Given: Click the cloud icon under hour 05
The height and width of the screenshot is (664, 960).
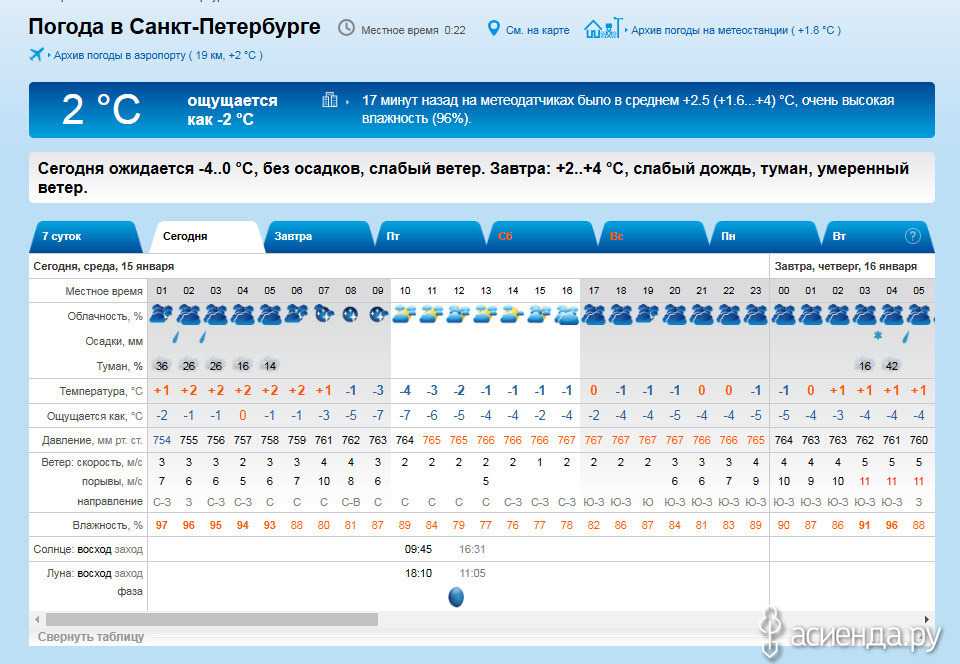Looking at the screenshot, I should point(270,315).
